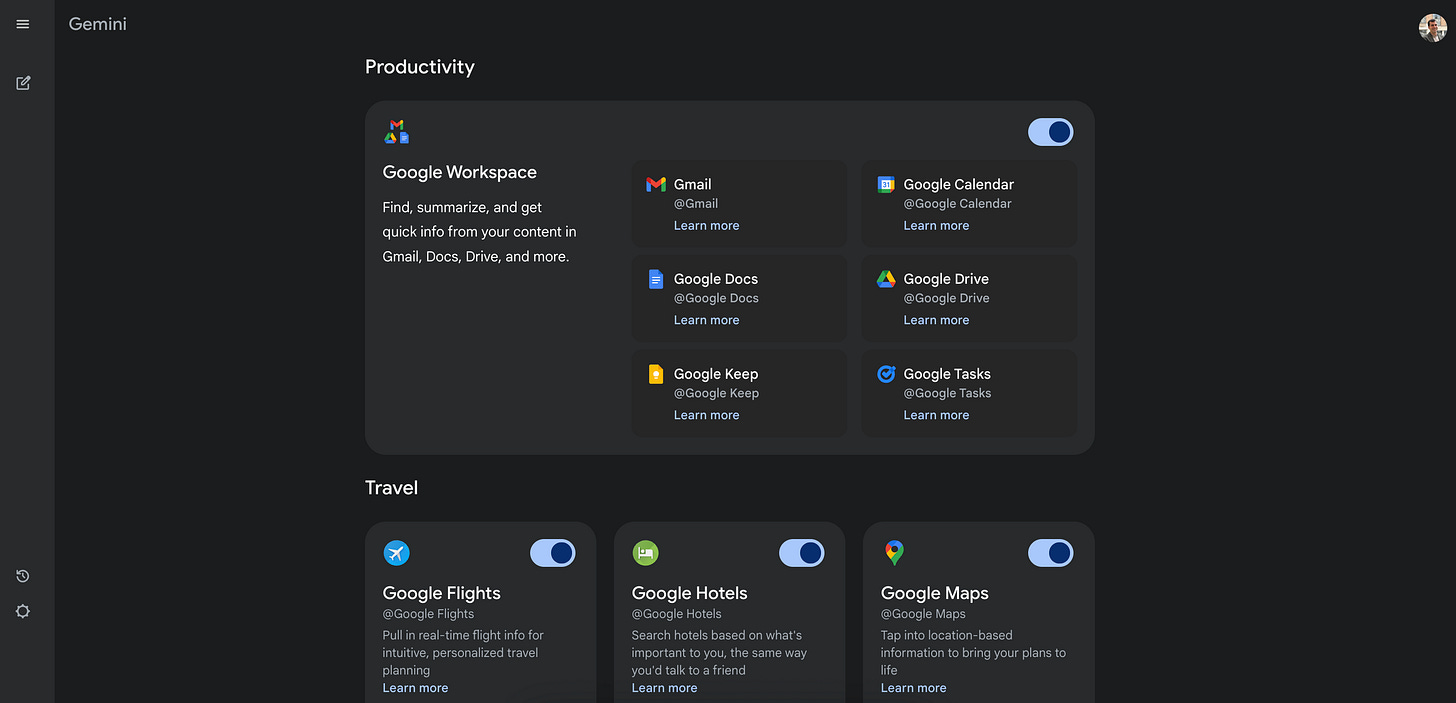Click the Productivity section heading

point(420,67)
